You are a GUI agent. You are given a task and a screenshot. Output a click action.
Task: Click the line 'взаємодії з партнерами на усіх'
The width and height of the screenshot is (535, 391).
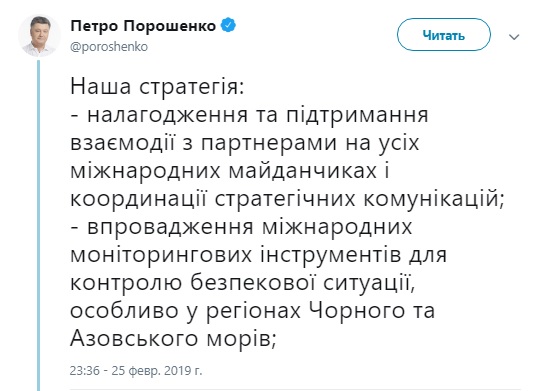245,143
